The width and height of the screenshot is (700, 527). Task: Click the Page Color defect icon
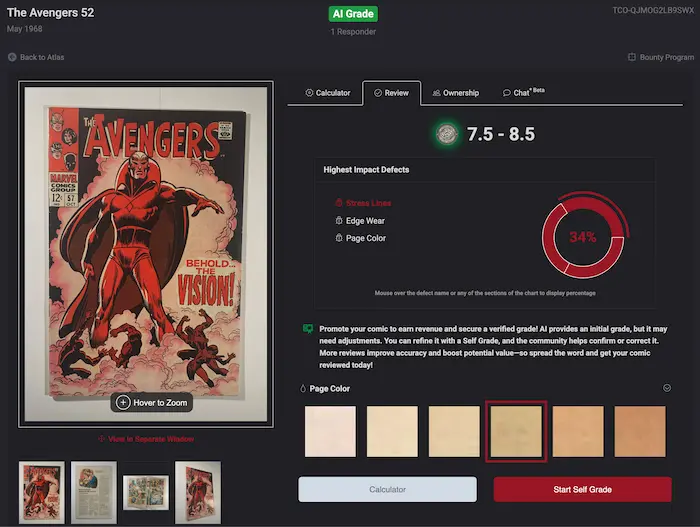[x=339, y=238]
